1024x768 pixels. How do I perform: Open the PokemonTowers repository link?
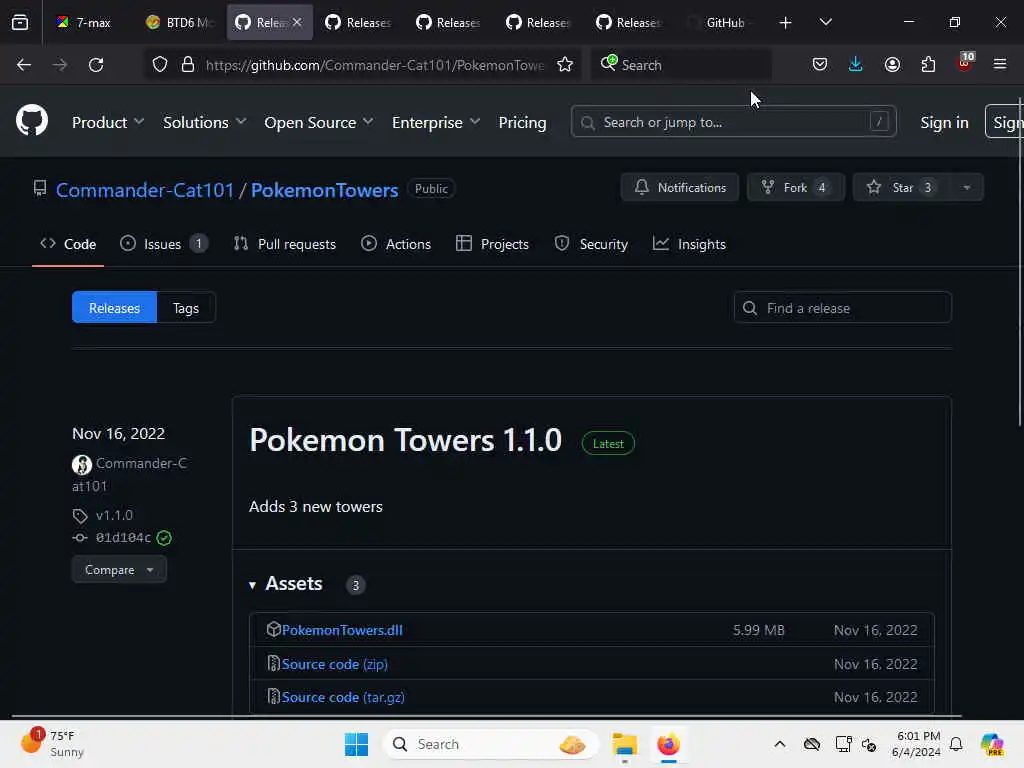click(325, 190)
